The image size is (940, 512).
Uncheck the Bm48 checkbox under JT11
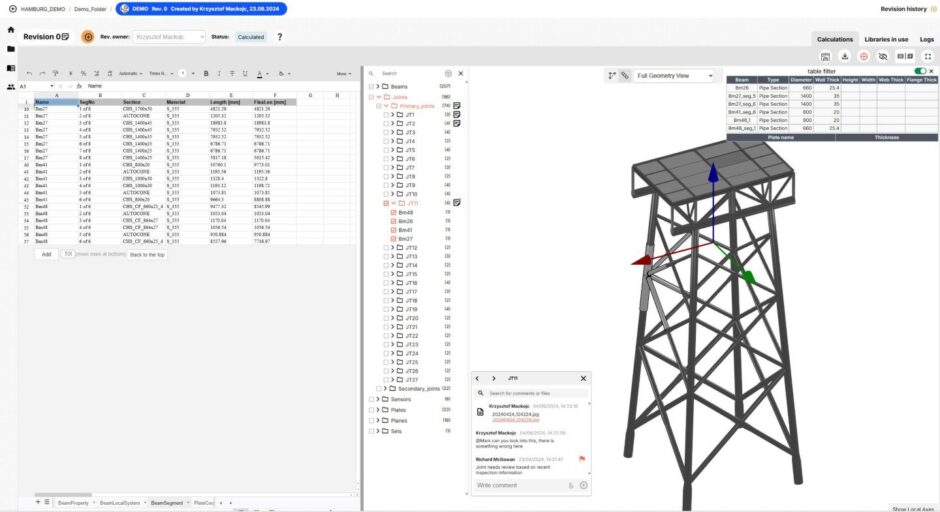tap(394, 212)
